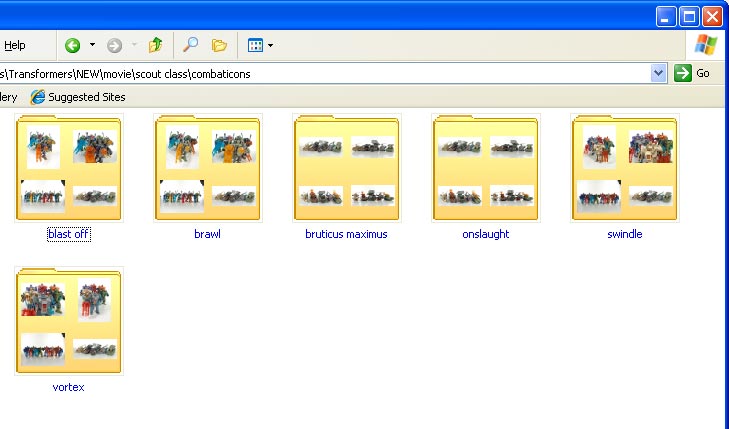Open the Help menu

coord(15,45)
